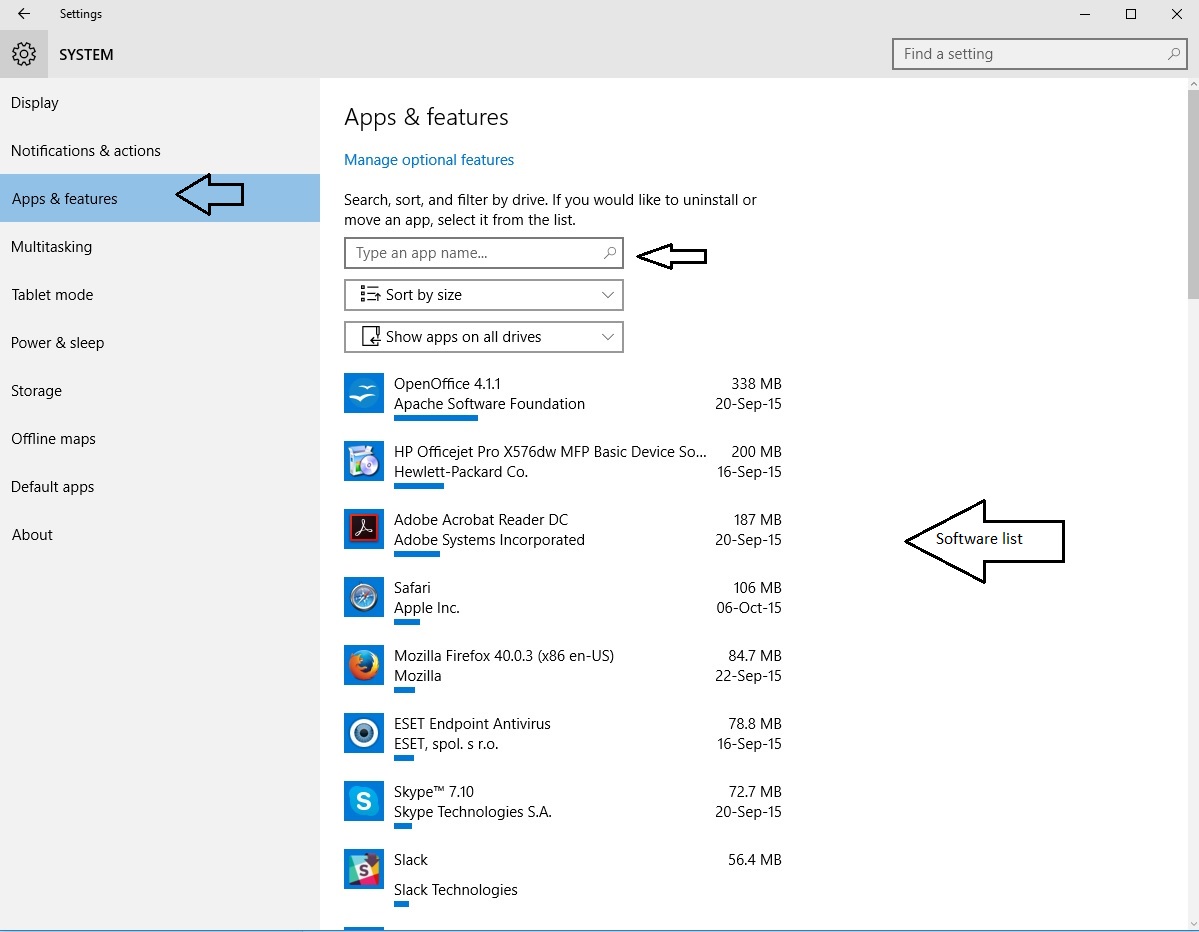
Task: Click the HP Officejet Pro app icon
Action: [363, 461]
